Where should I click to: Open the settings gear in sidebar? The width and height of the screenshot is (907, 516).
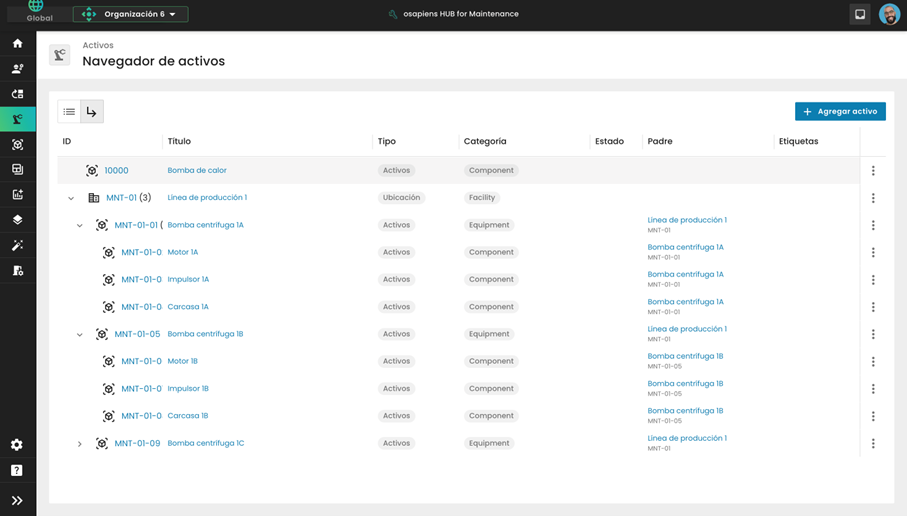(x=17, y=445)
